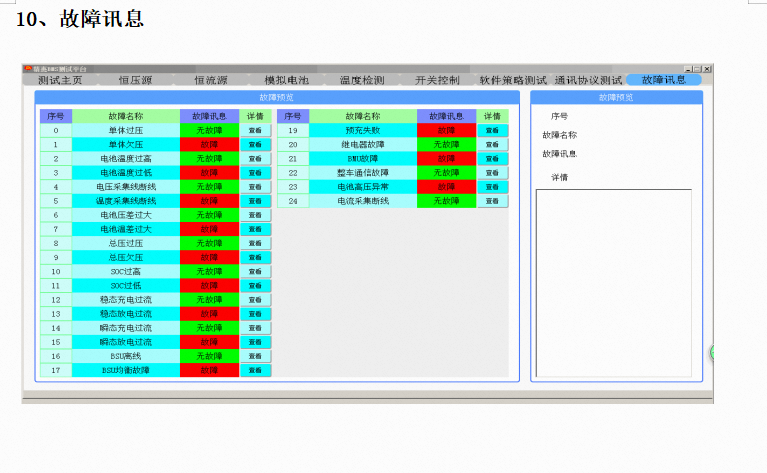View details for 单体欠压 fault

coord(255,144)
